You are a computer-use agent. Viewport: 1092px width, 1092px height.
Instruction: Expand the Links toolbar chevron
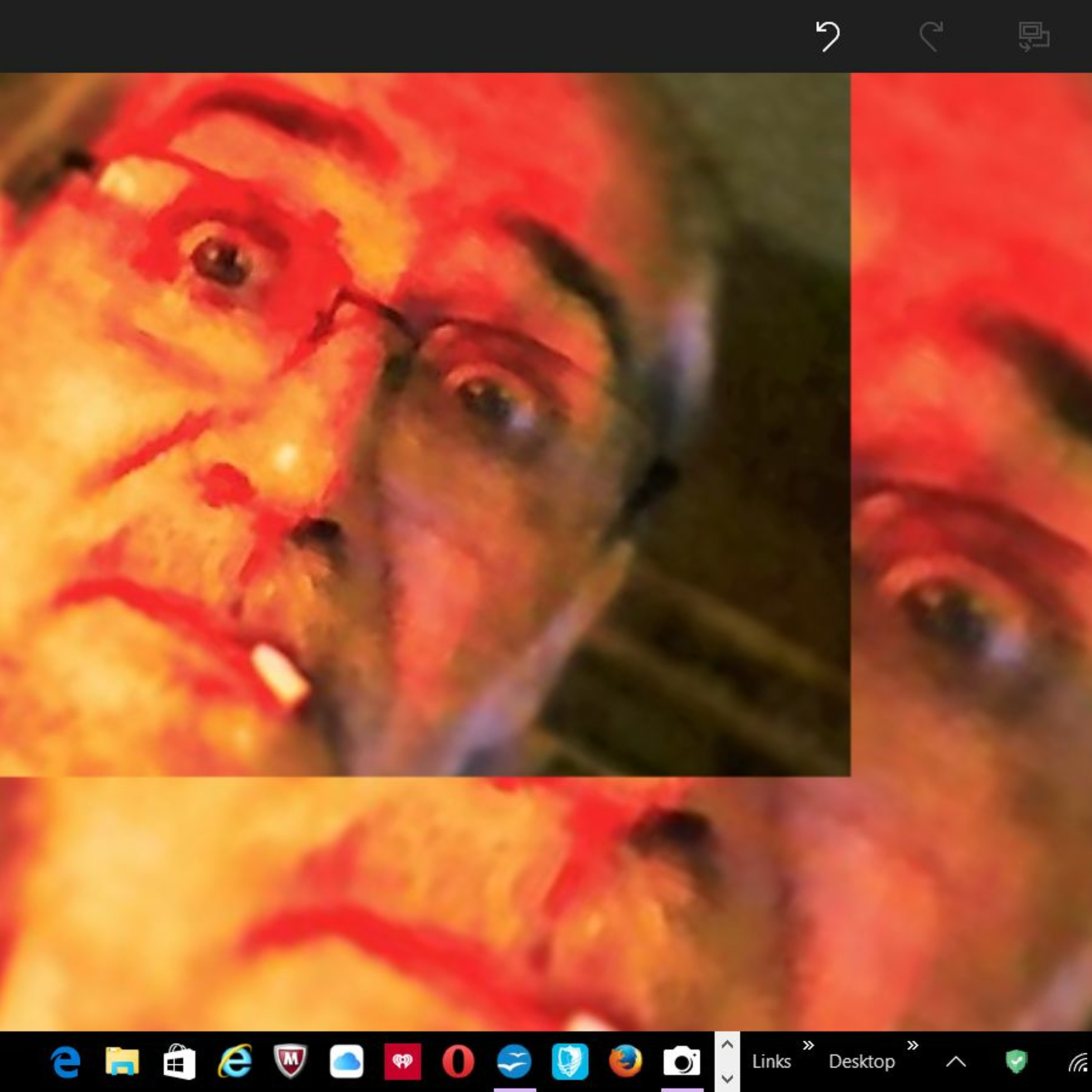pos(808,1046)
